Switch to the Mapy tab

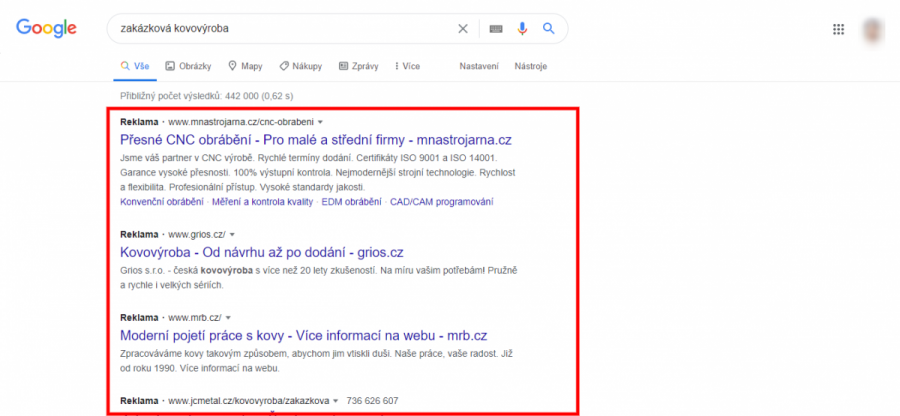point(245,67)
